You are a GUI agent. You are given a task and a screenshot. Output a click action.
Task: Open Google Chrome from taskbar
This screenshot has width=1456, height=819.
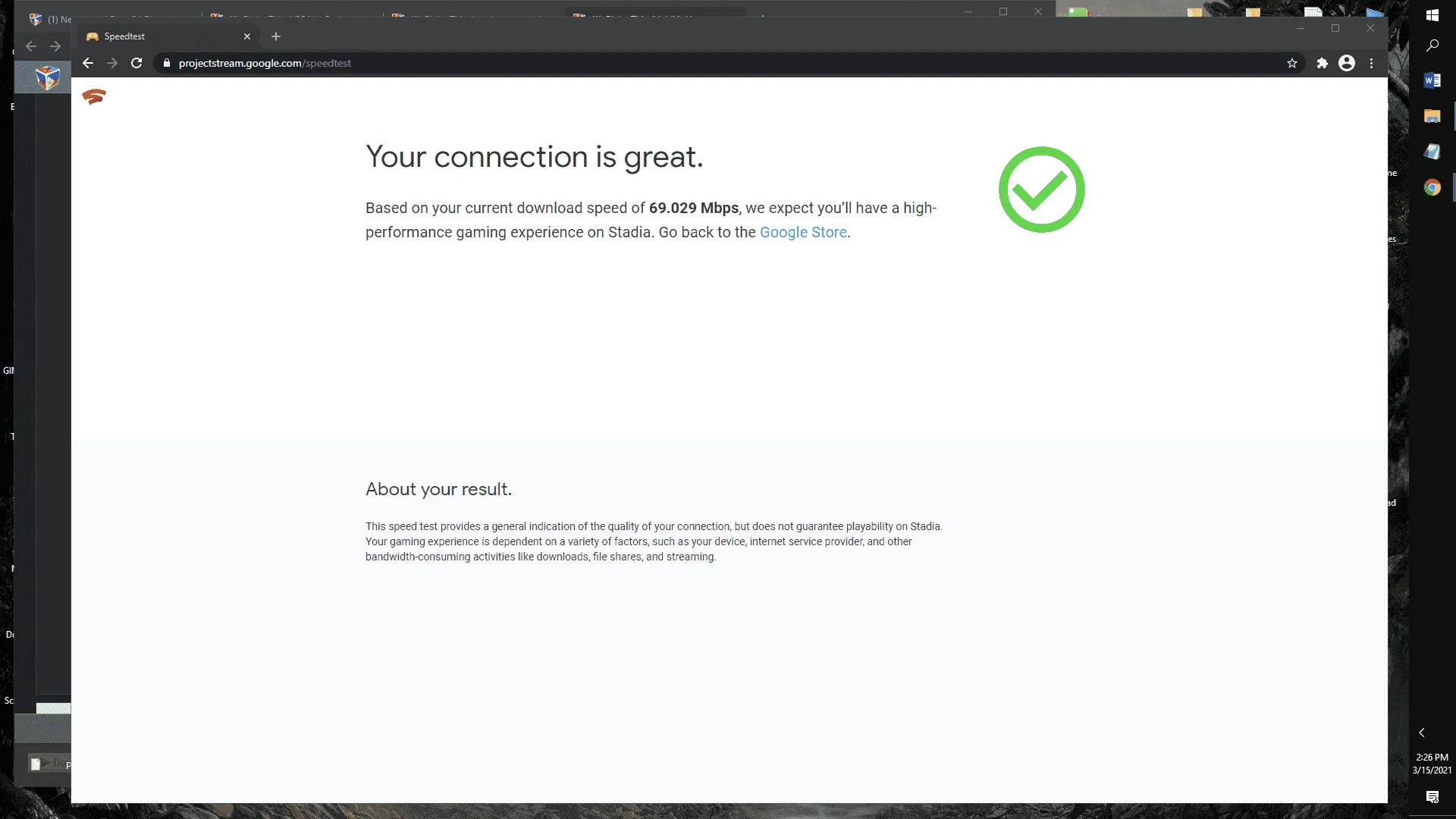1432,187
